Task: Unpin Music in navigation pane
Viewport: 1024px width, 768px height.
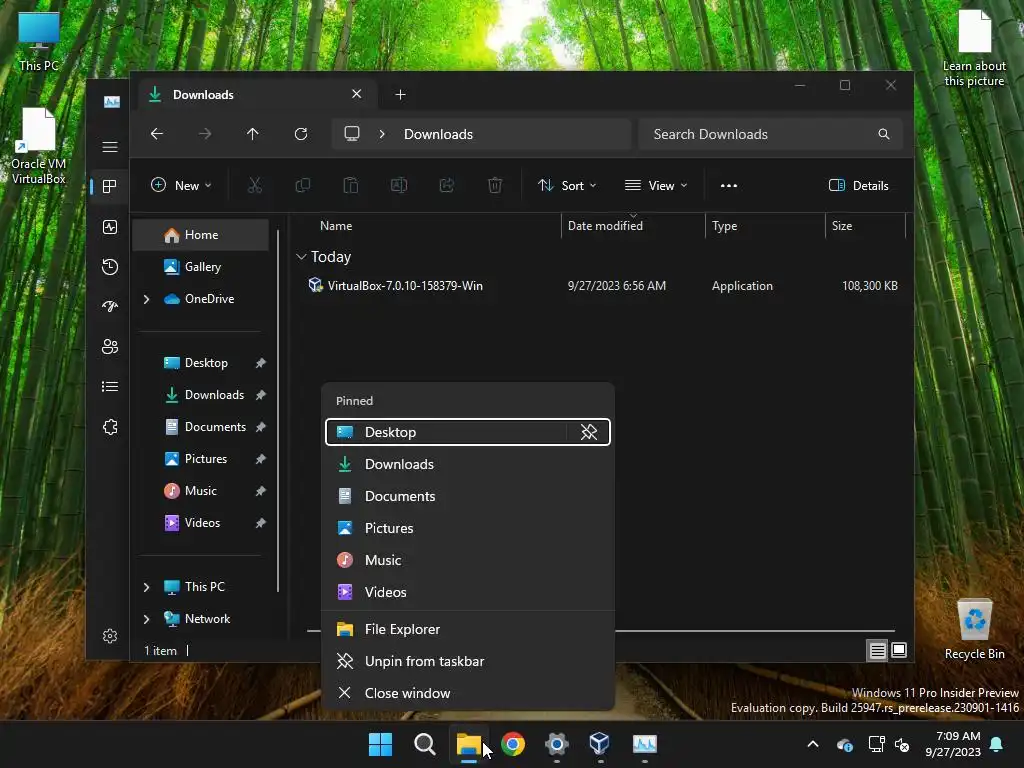Action: click(x=261, y=491)
